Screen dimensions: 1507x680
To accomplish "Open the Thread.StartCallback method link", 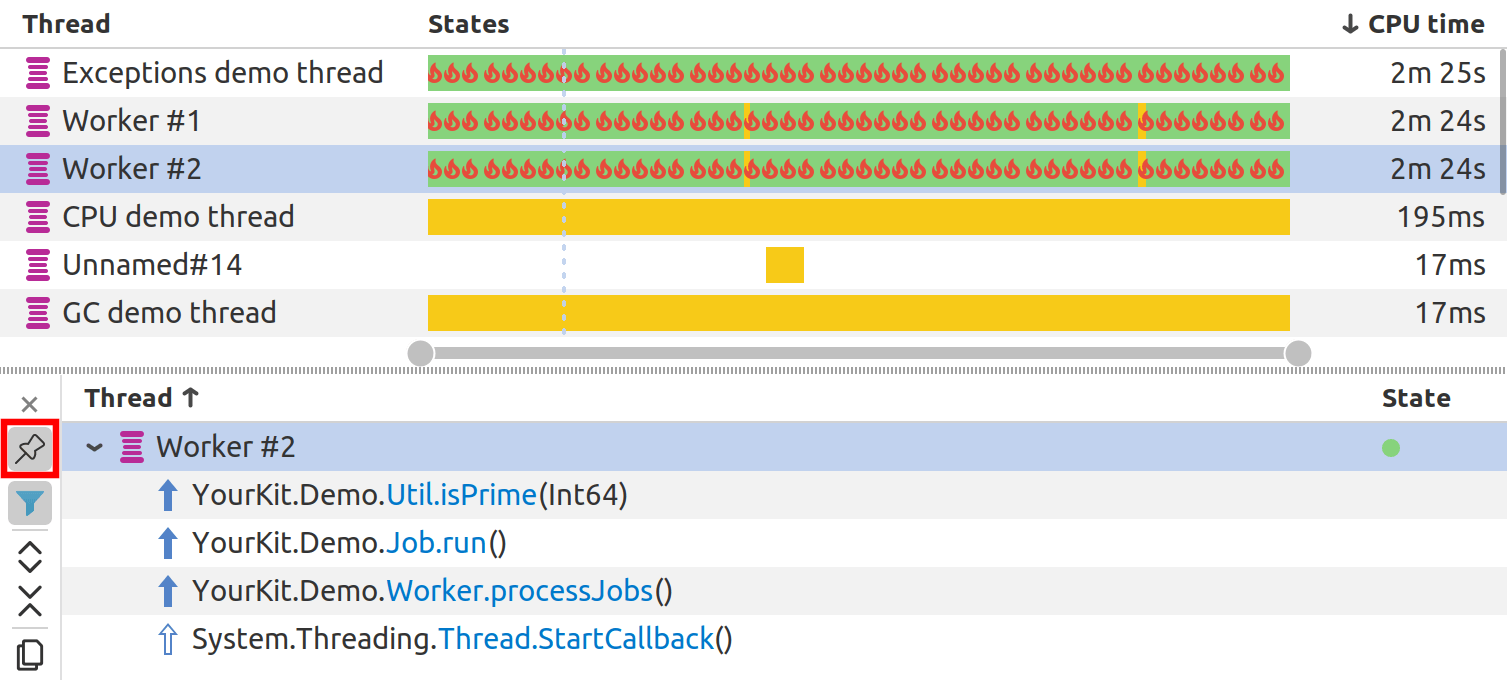I will point(576,639).
